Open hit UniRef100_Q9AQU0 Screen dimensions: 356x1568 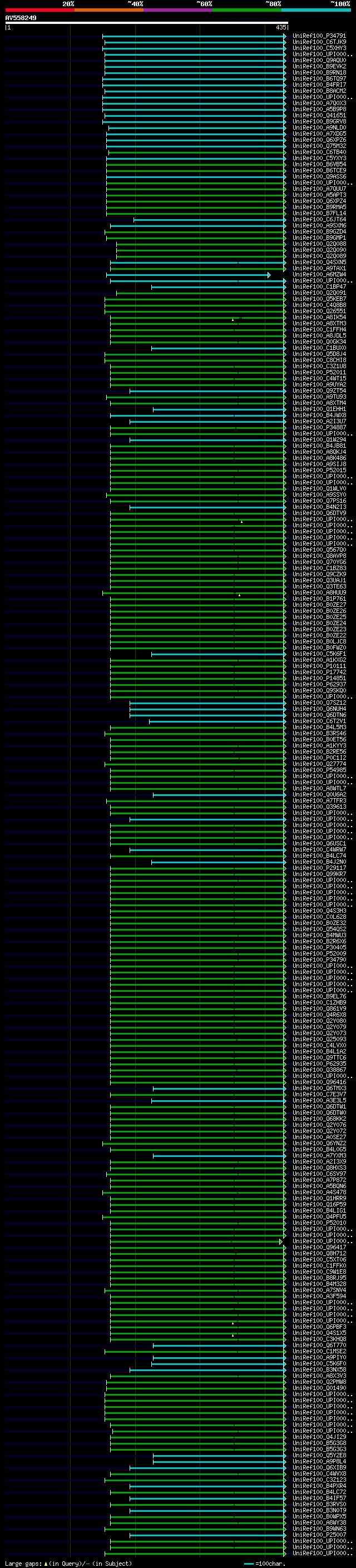(x=319, y=60)
